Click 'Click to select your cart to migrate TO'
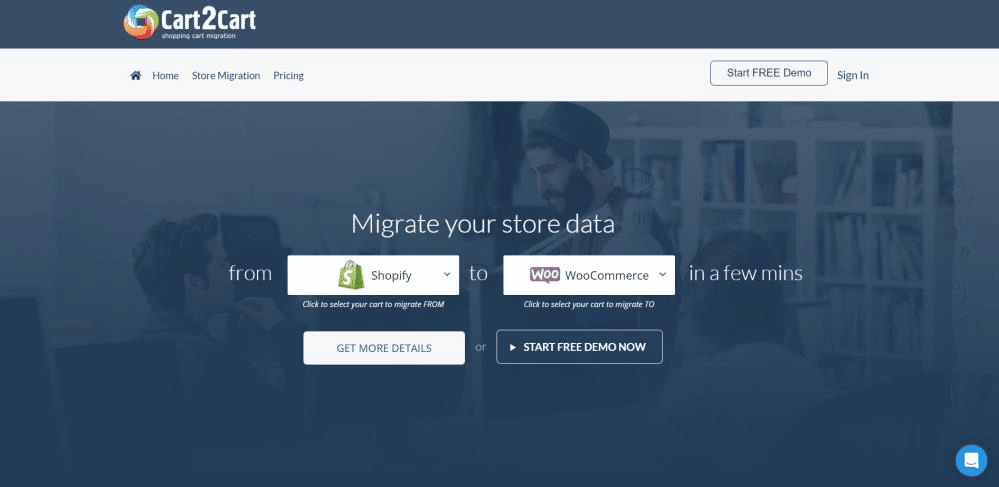The height and width of the screenshot is (487, 999). point(589,304)
